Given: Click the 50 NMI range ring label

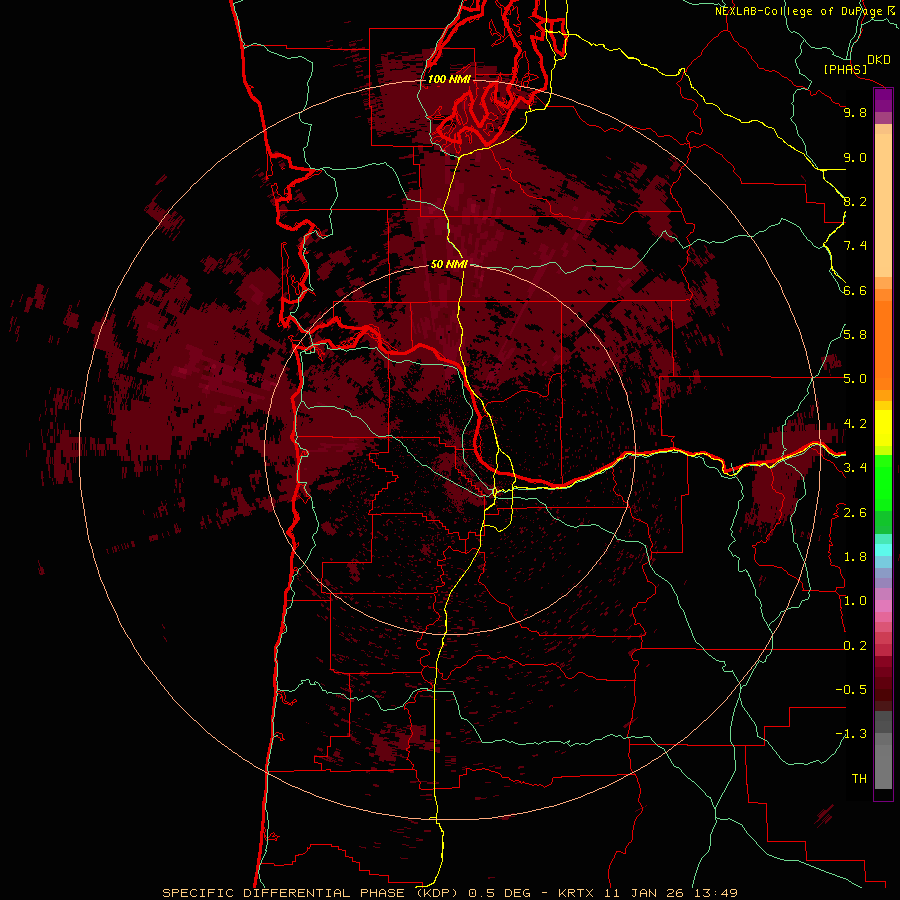Looking at the screenshot, I should [x=449, y=264].
